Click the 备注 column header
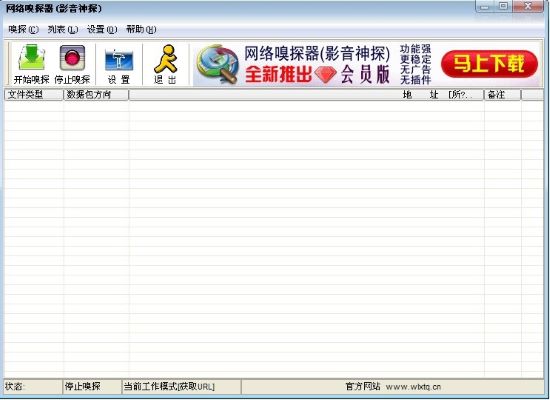The width and height of the screenshot is (550, 400). point(503,95)
